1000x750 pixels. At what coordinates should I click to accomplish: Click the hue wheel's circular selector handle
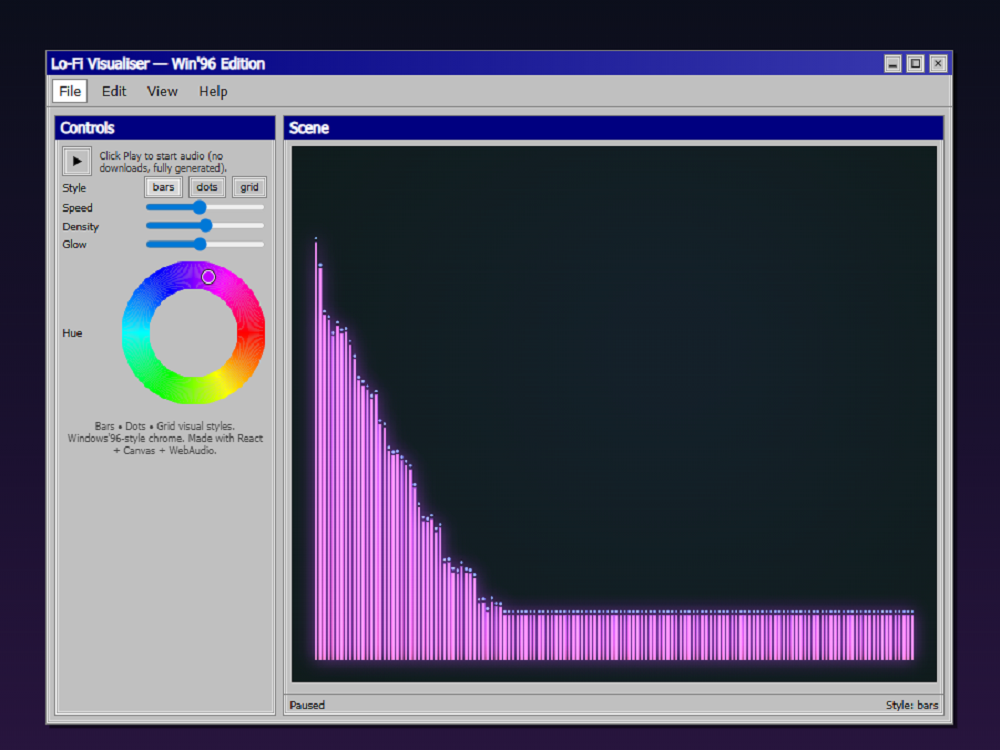coord(208,277)
